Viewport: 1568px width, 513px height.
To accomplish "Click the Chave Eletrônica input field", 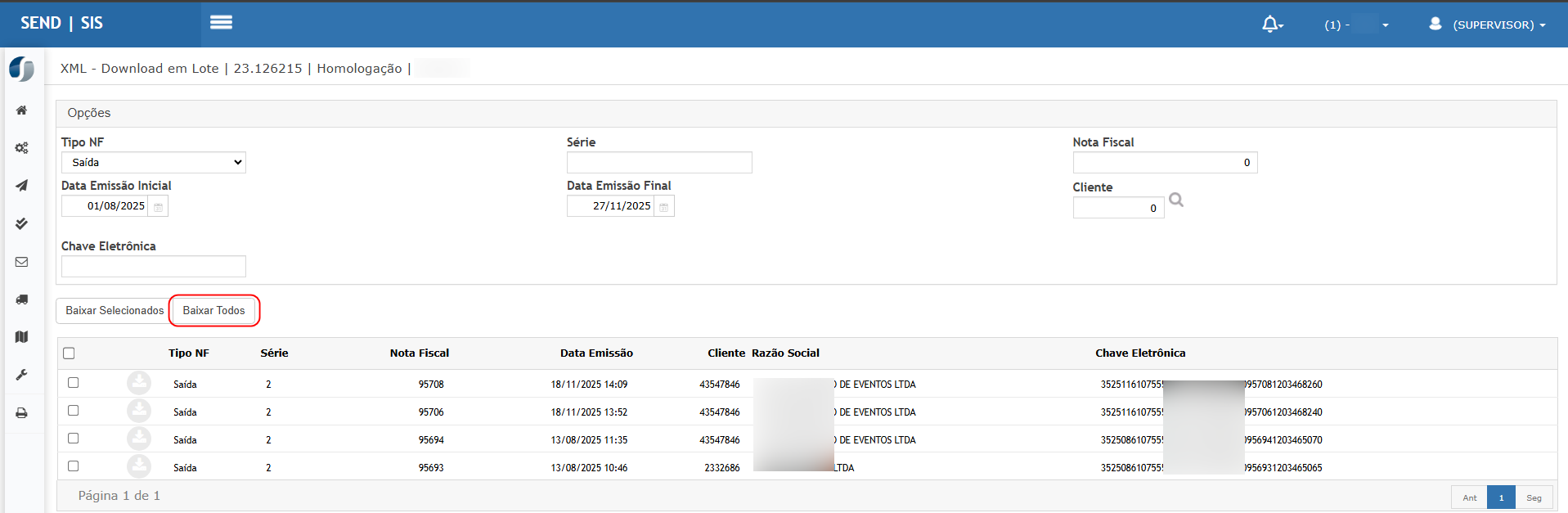I will (154, 267).
